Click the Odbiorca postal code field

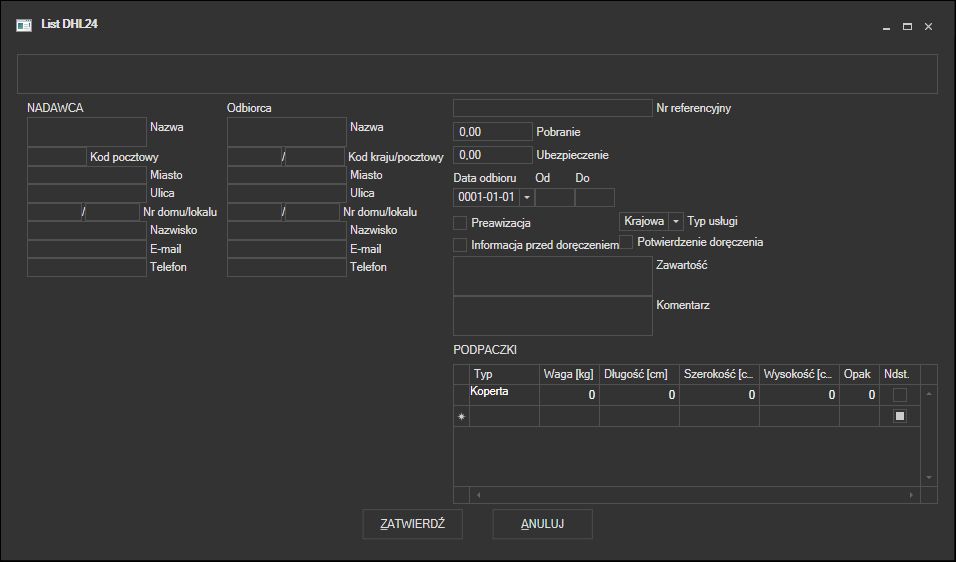click(315, 156)
